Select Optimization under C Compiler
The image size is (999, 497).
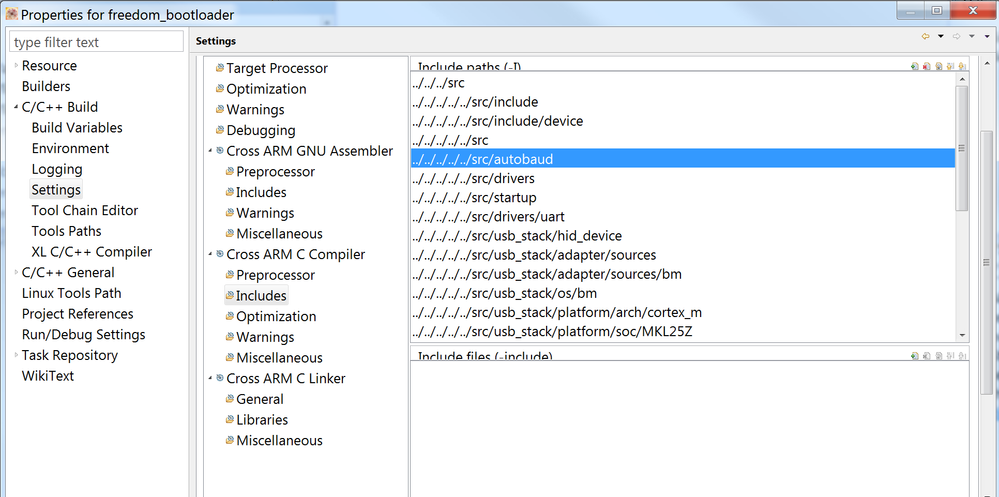point(276,317)
